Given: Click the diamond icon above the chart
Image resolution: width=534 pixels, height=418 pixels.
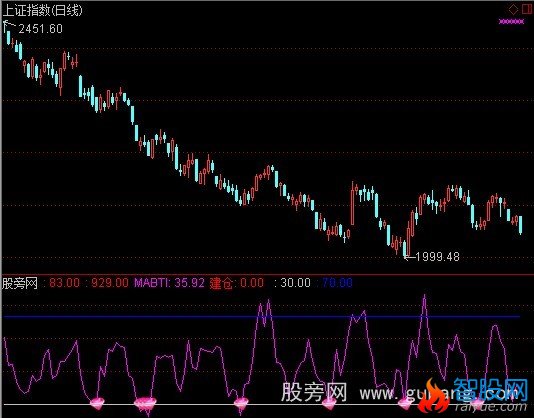Looking at the screenshot, I should [x=513, y=10].
